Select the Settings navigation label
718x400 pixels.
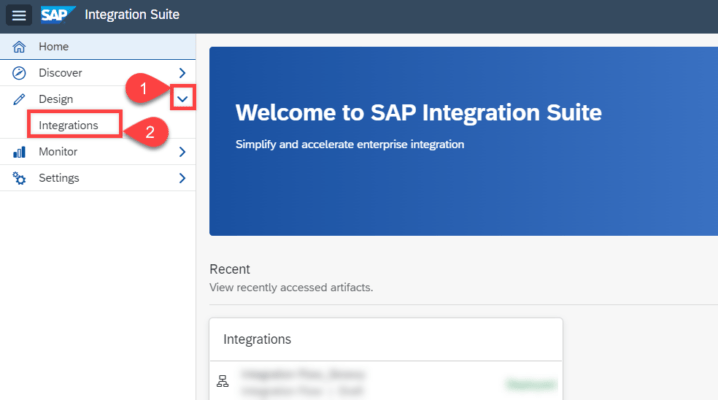pyautogui.click(x=59, y=178)
